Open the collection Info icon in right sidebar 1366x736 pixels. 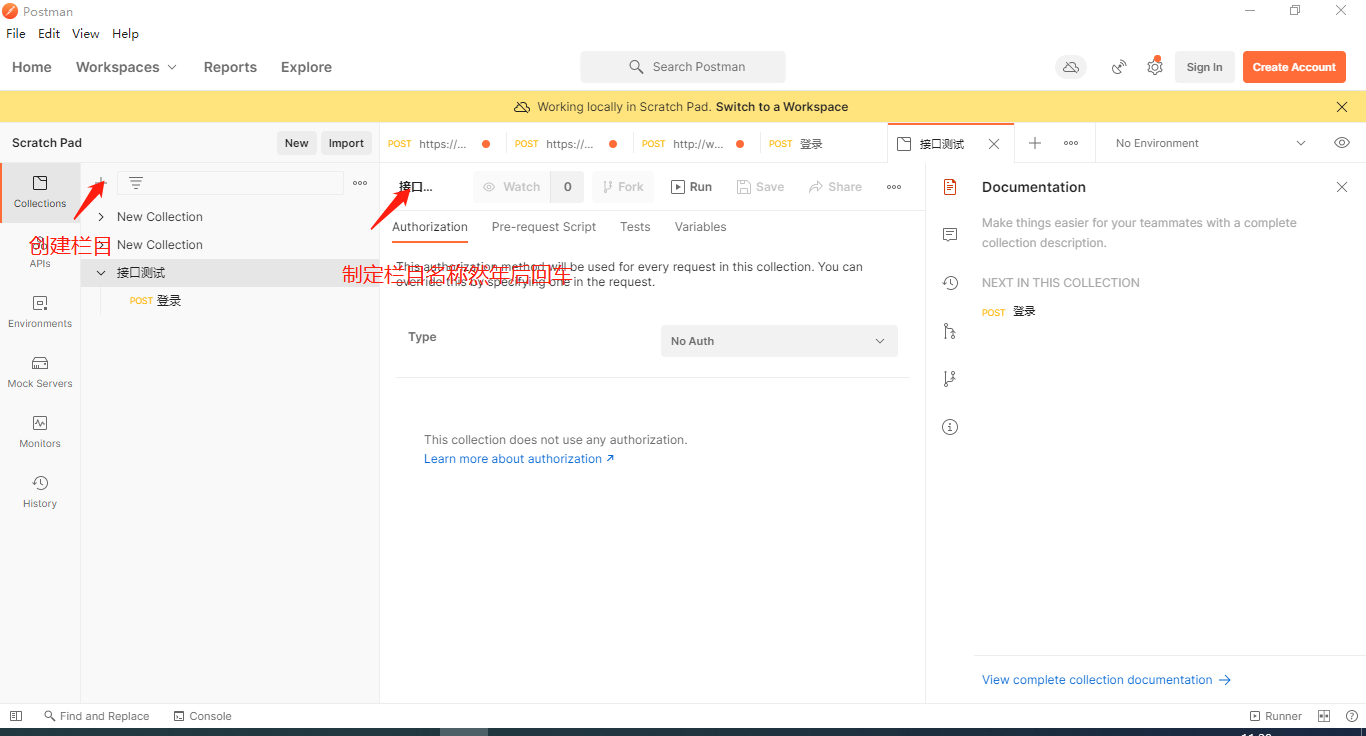(x=950, y=427)
